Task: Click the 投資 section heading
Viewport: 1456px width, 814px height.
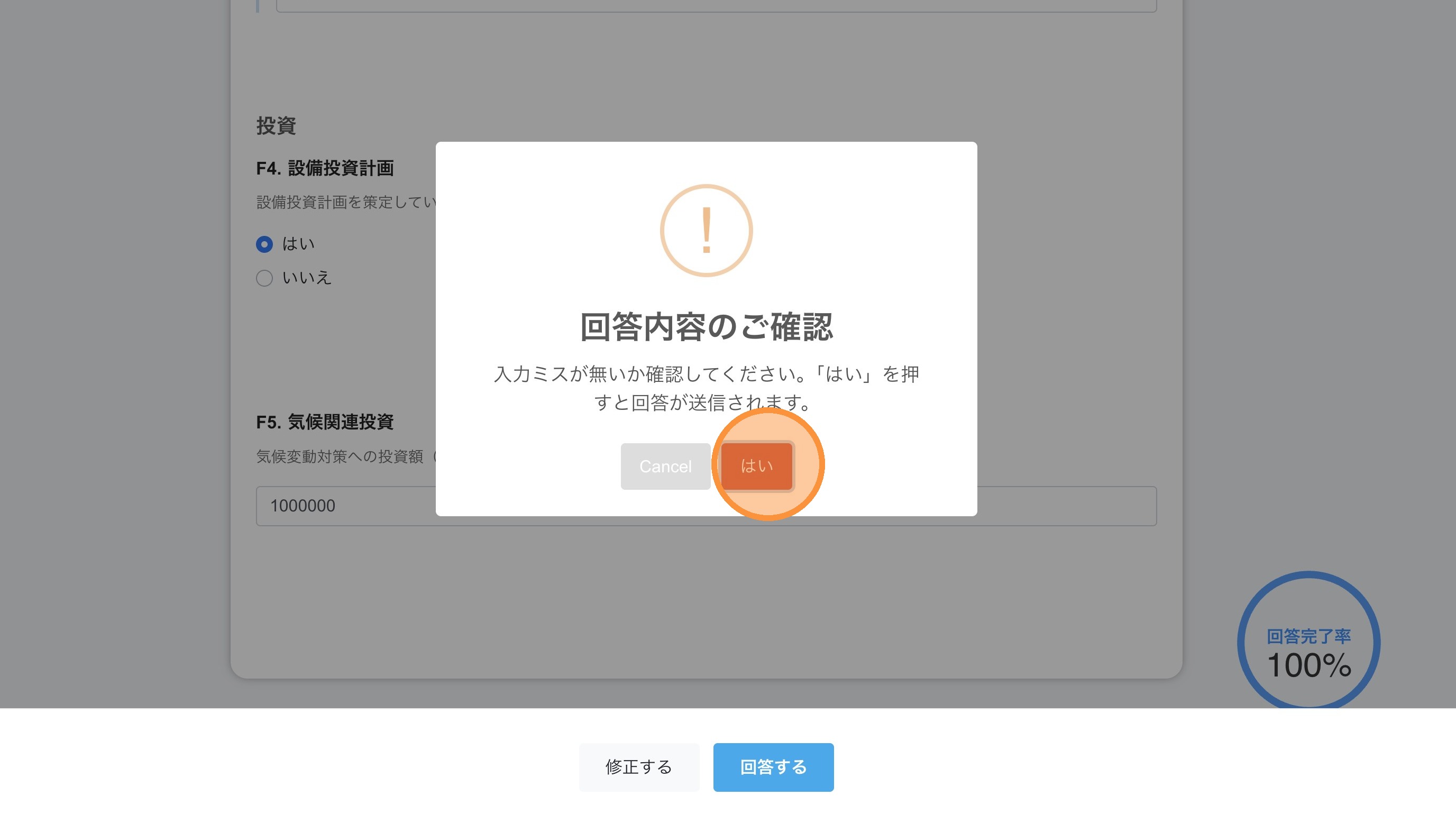Action: 276,125
